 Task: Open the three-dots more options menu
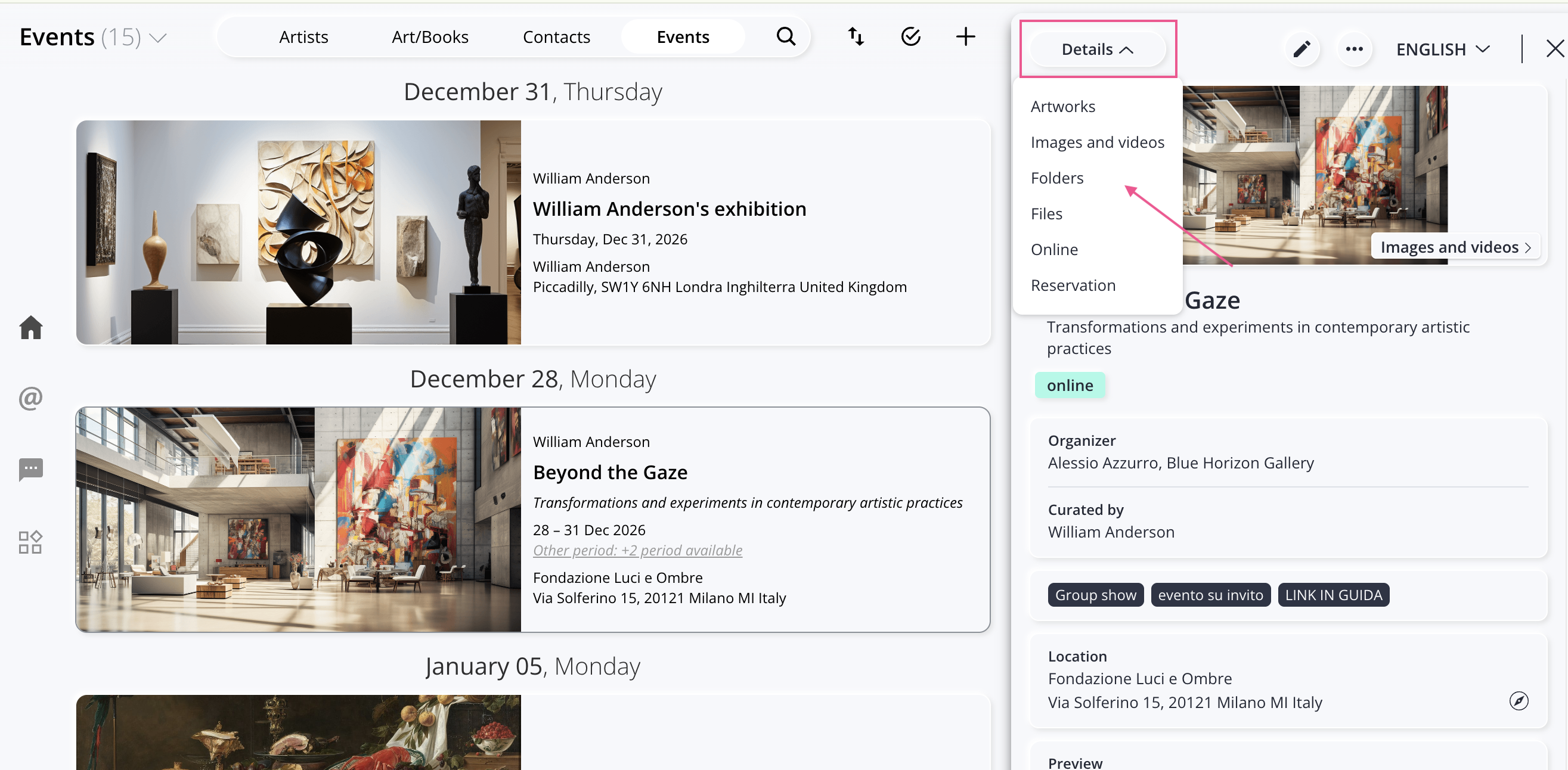coord(1354,49)
